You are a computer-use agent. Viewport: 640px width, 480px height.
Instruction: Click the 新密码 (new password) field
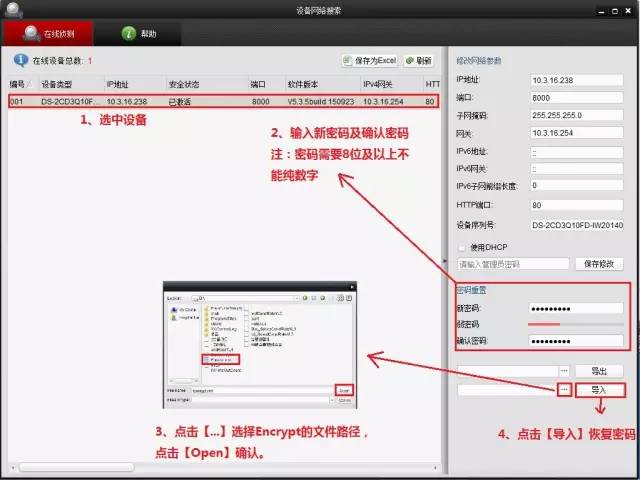click(x=575, y=308)
